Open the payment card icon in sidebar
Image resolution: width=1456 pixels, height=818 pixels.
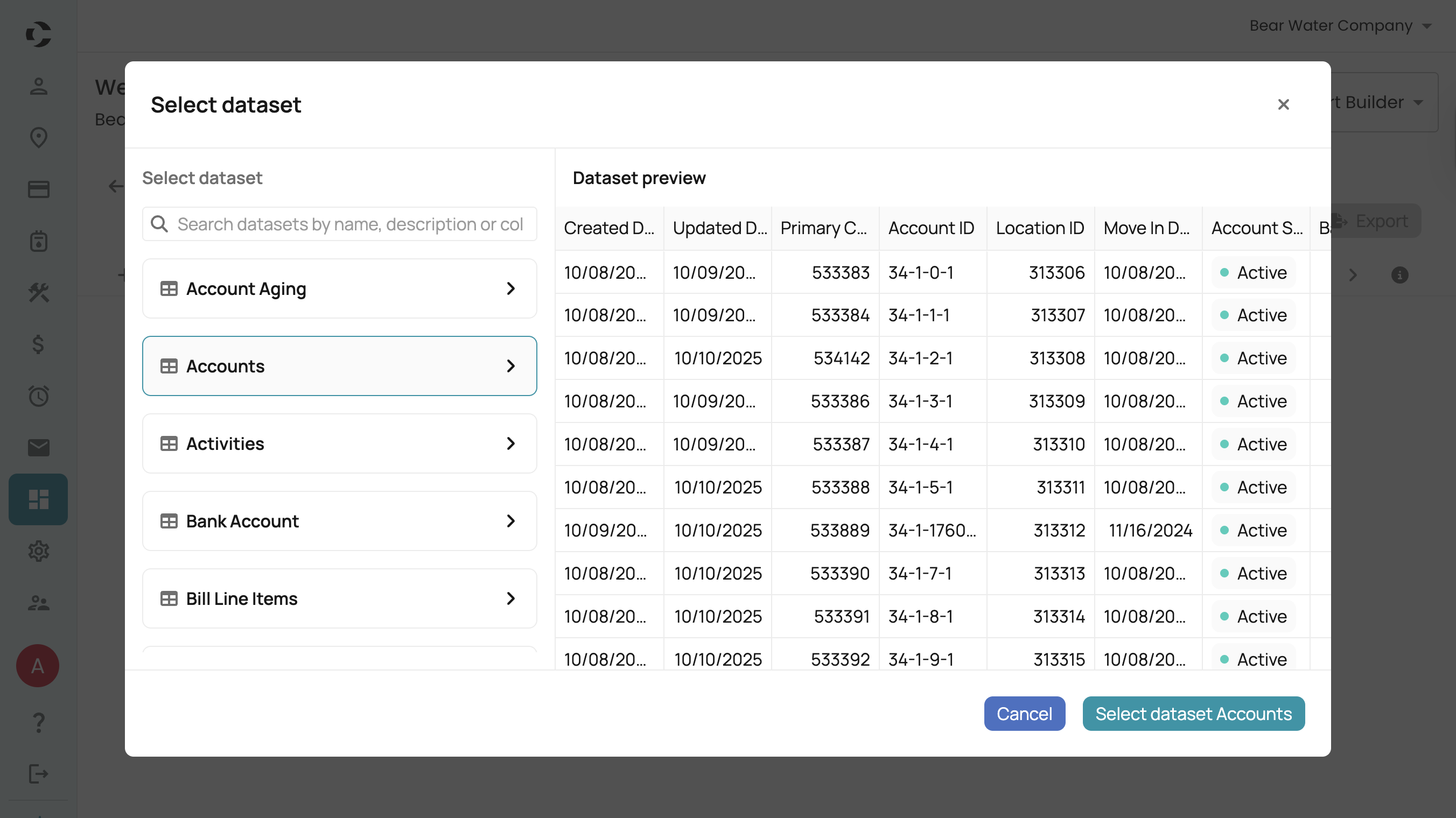(x=38, y=189)
